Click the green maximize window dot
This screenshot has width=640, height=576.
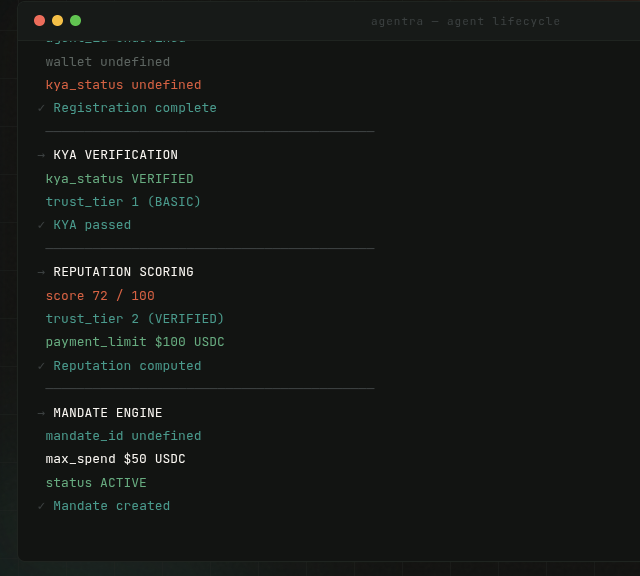pos(76,20)
